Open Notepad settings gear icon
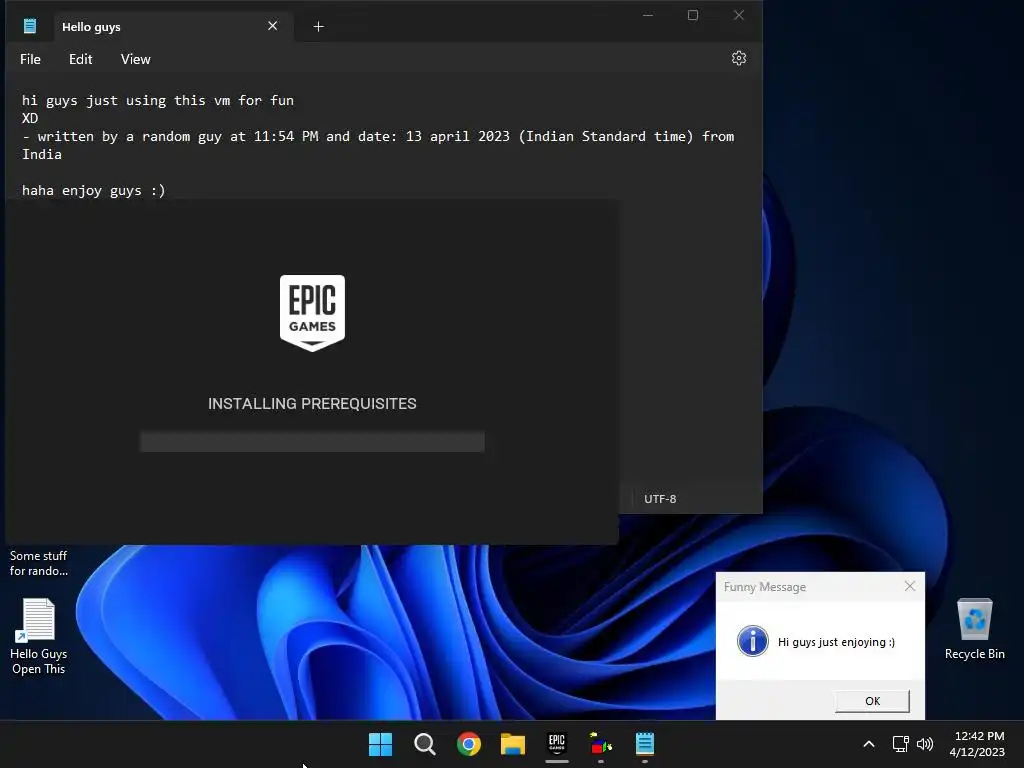1024x768 pixels. point(739,59)
